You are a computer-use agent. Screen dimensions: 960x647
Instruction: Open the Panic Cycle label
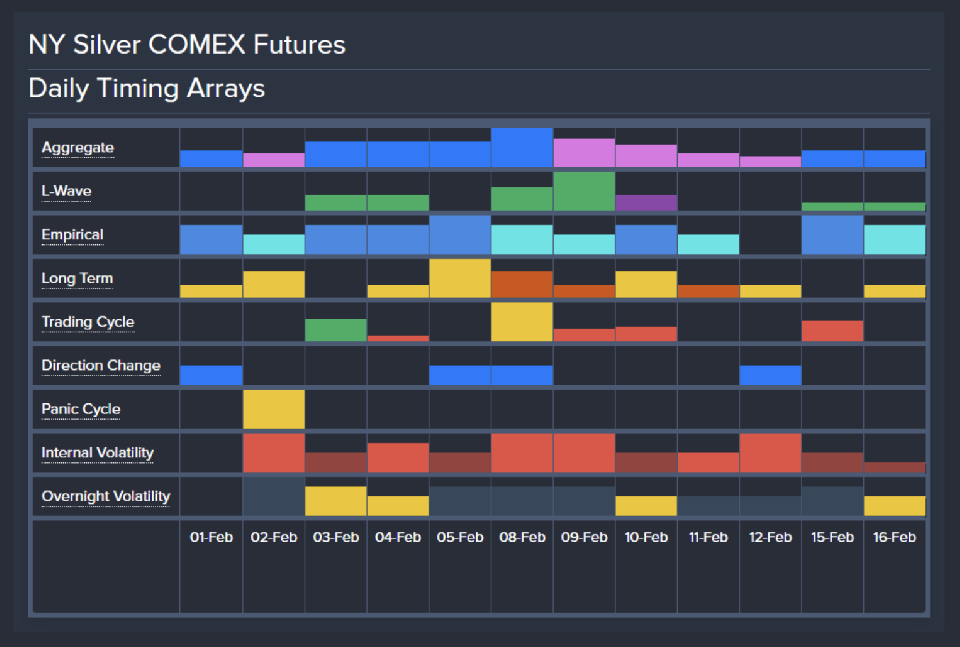(x=81, y=409)
